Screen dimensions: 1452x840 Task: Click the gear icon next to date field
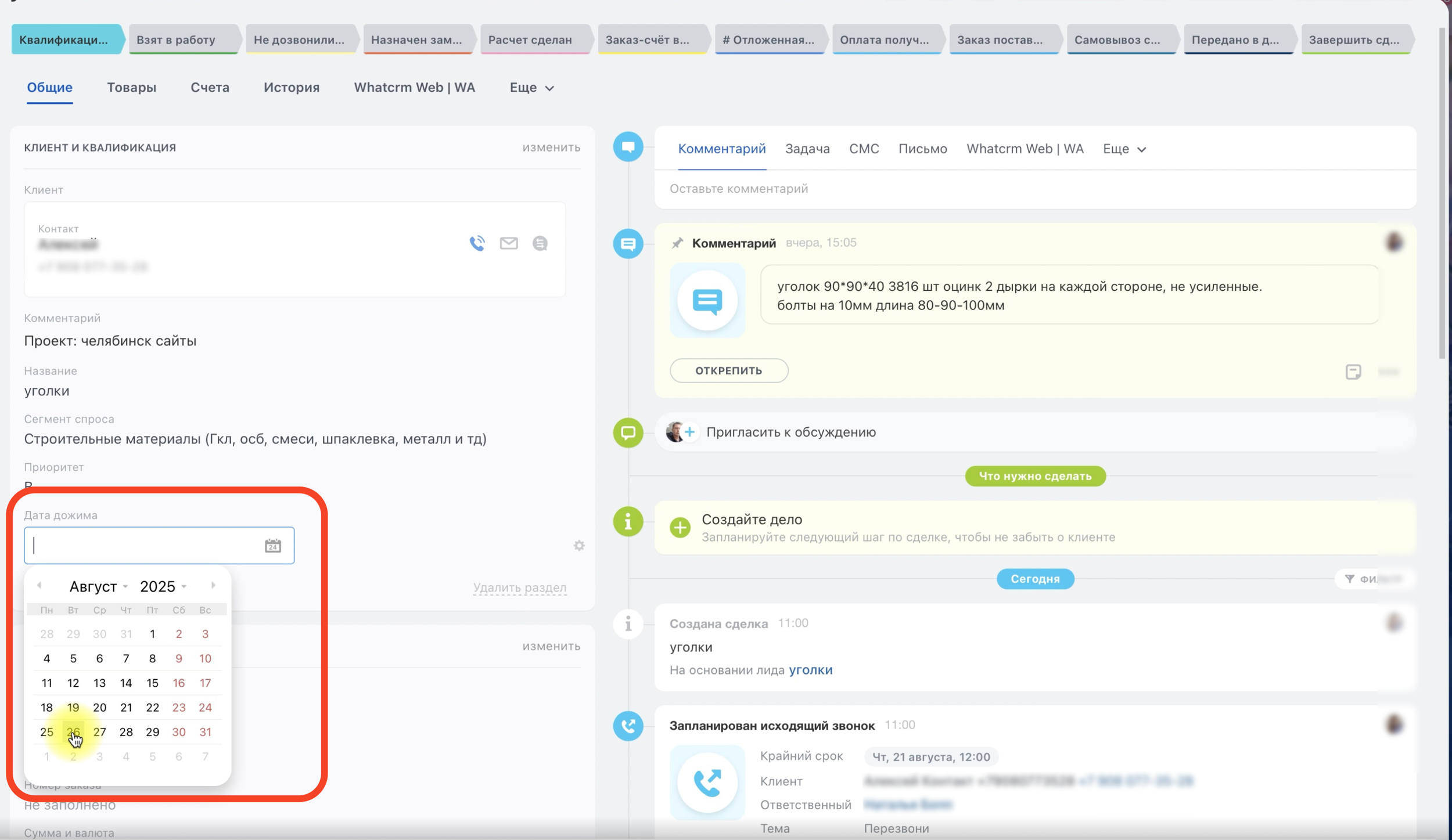point(579,546)
